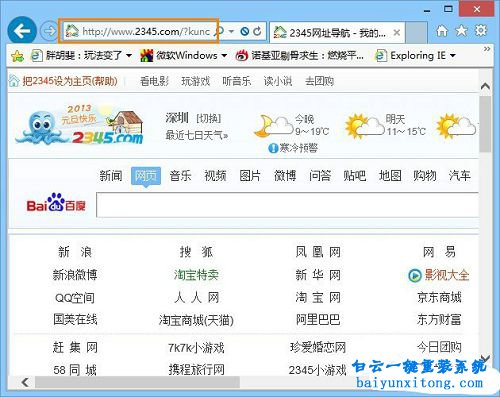Viewport: 500px width, 397px height.
Task: Open the address bar autocomplete dropdown arrow
Action: pos(231,31)
